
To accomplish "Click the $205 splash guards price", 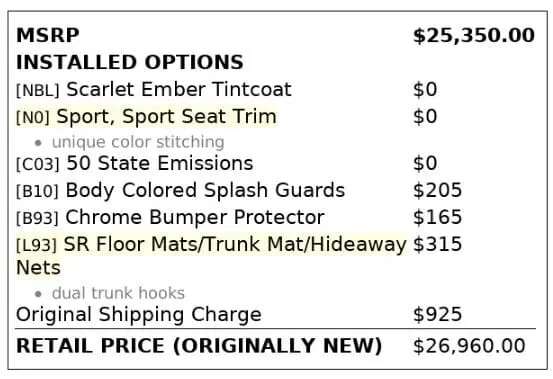I will point(437,190).
